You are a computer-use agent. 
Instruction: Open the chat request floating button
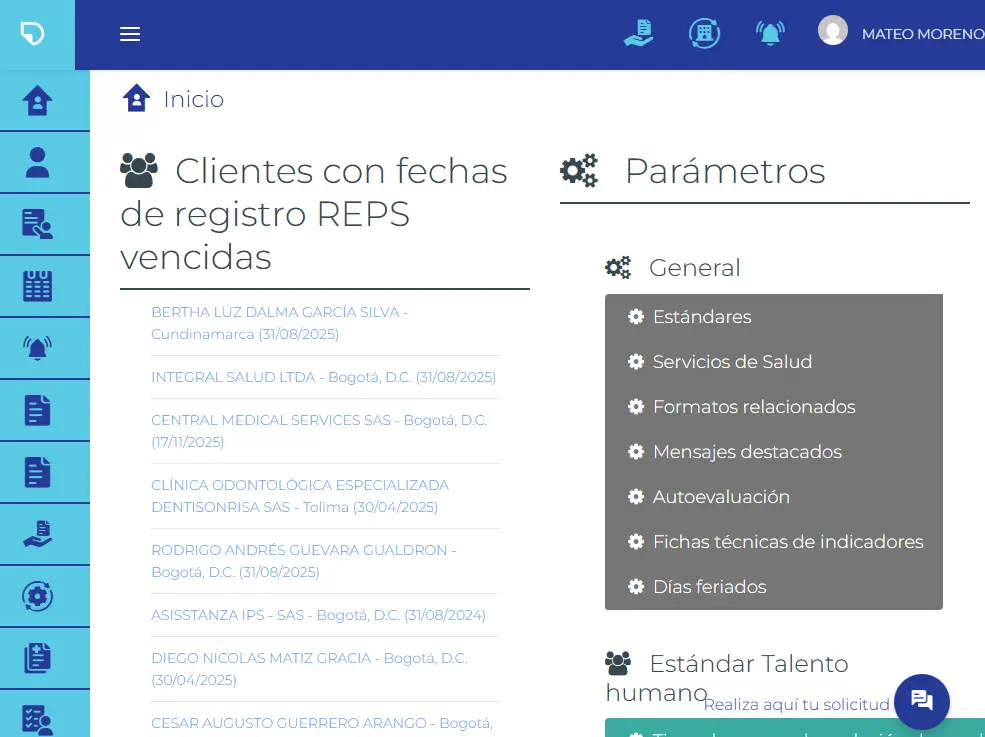(921, 701)
